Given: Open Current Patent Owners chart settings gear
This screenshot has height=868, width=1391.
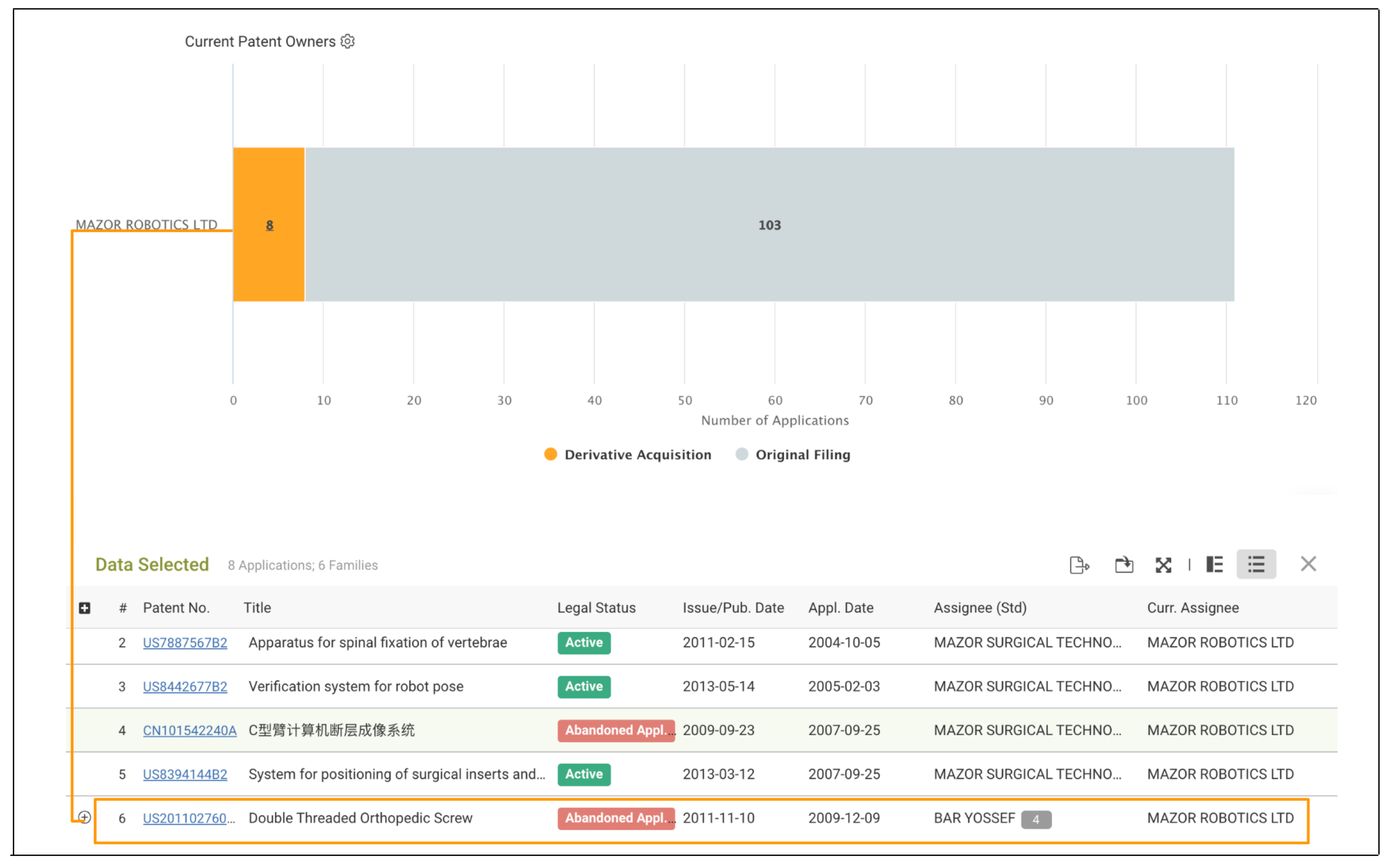Looking at the screenshot, I should pyautogui.click(x=347, y=41).
